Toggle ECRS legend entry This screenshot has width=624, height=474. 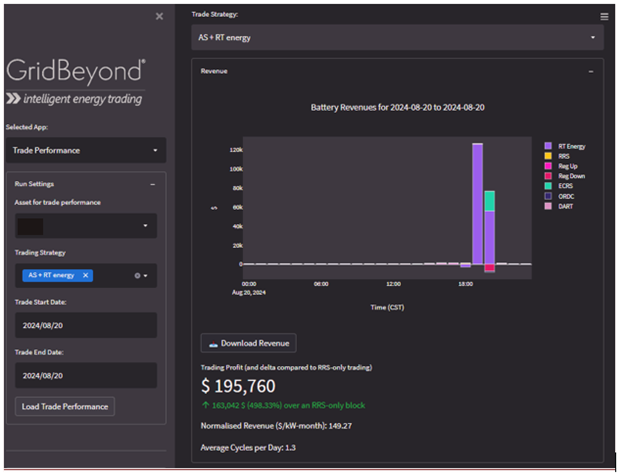(559, 186)
